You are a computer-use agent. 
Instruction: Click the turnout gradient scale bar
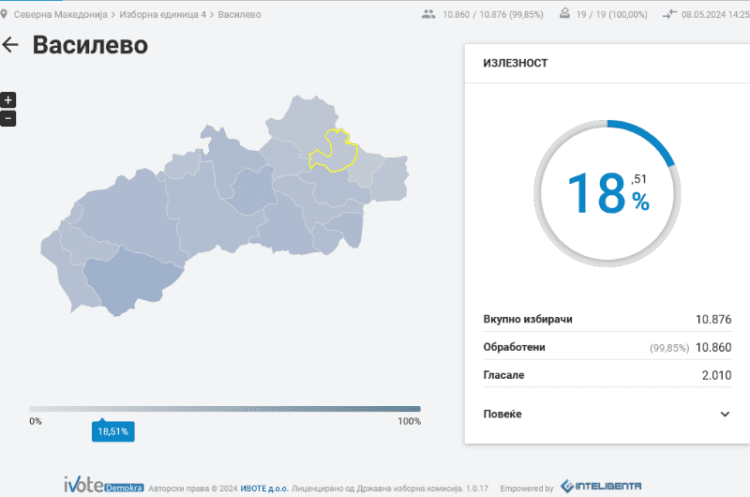225,409
